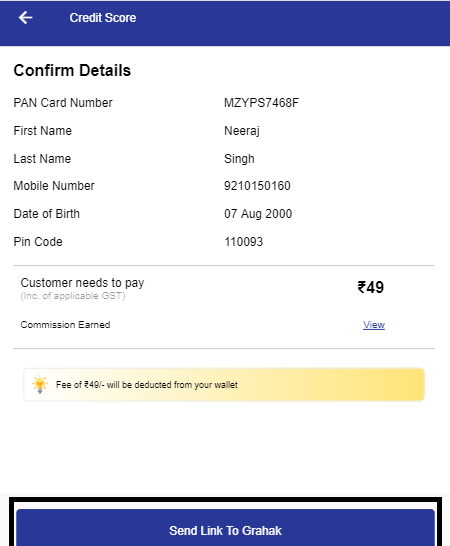Click the PAN number MZYPS7468F
The image size is (450, 546).
261,103
